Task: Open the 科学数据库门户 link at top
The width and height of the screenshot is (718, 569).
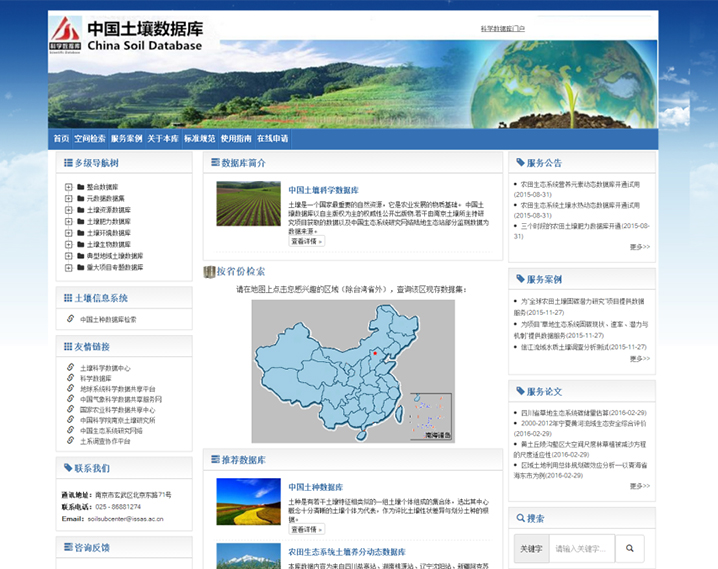Action: pyautogui.click(x=503, y=28)
